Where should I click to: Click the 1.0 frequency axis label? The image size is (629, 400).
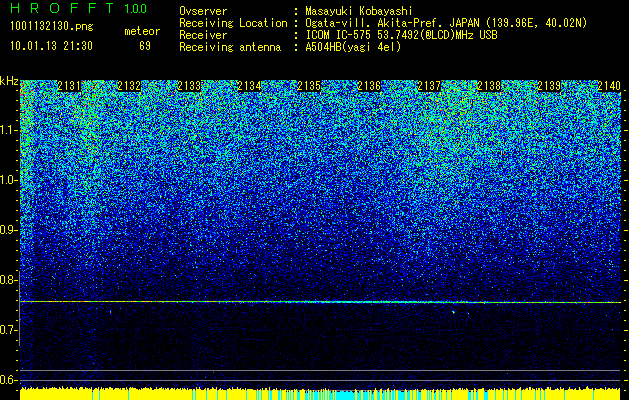click(8, 180)
